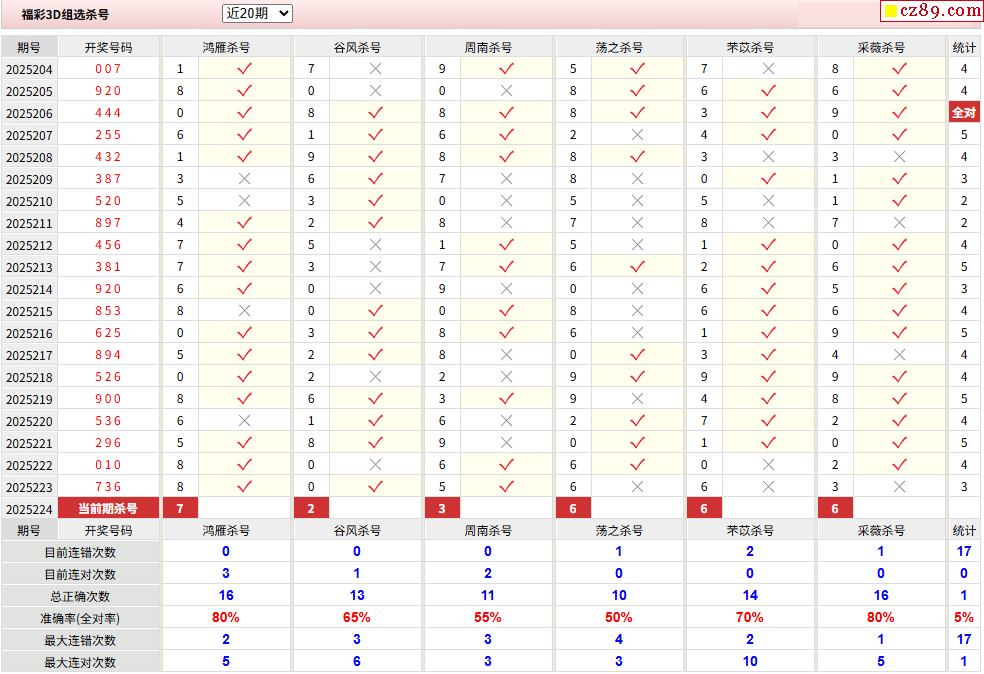Viewport: 984px width, 674px height.
Task: Click 谷风杀号 check mark in row 2025210
Action: (x=375, y=201)
